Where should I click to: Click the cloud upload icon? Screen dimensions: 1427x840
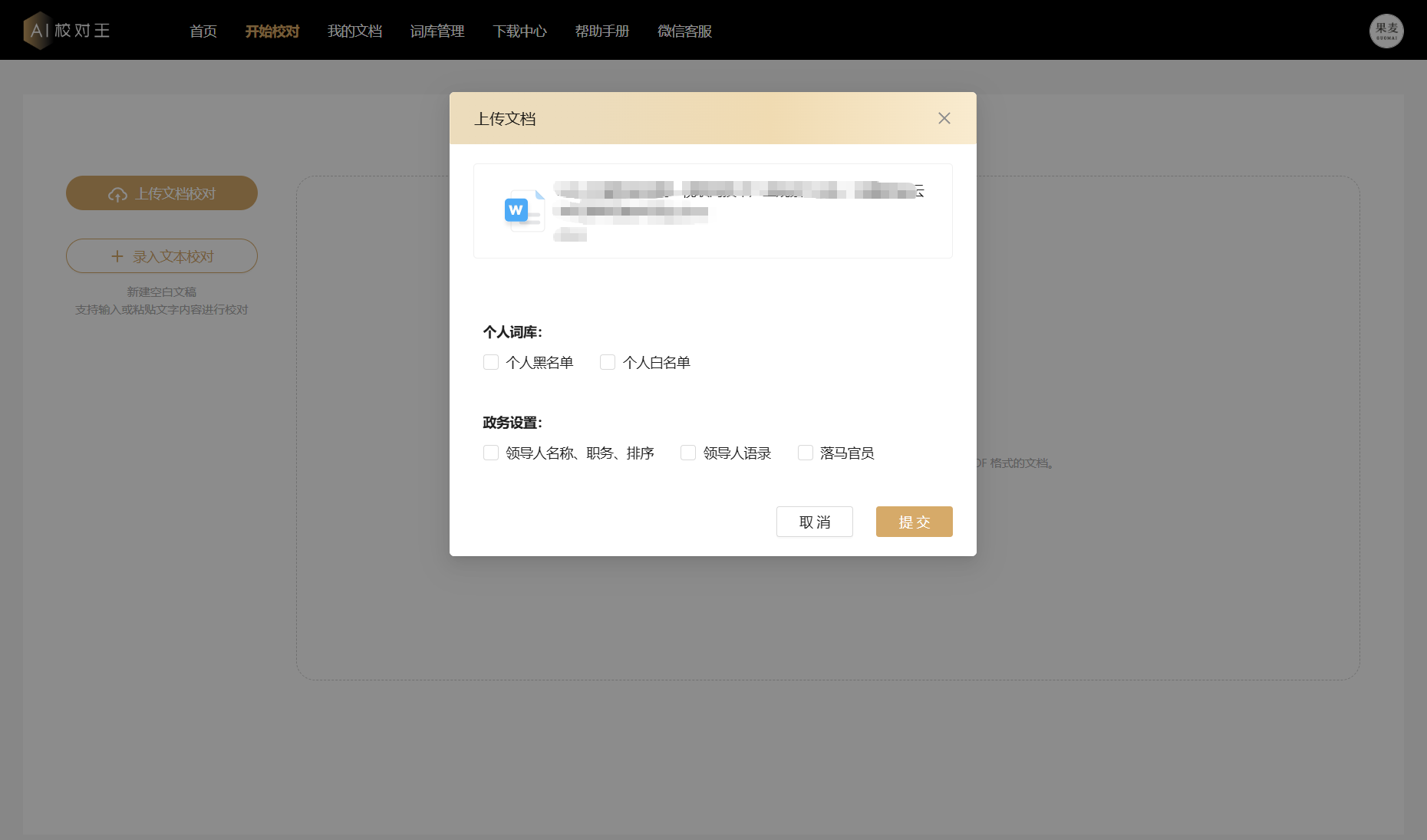coord(117,194)
